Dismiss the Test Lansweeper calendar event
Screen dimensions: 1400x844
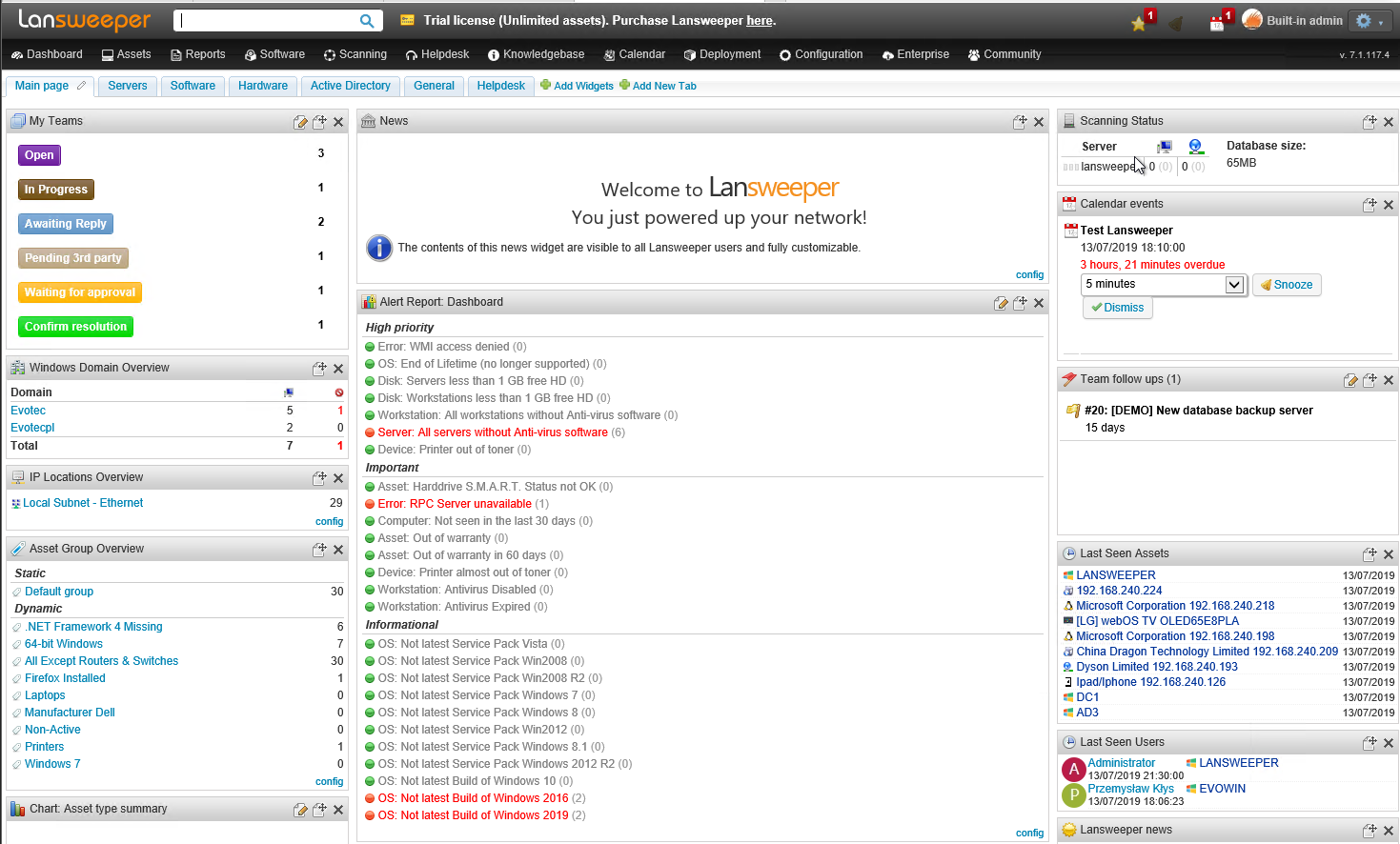(1117, 307)
